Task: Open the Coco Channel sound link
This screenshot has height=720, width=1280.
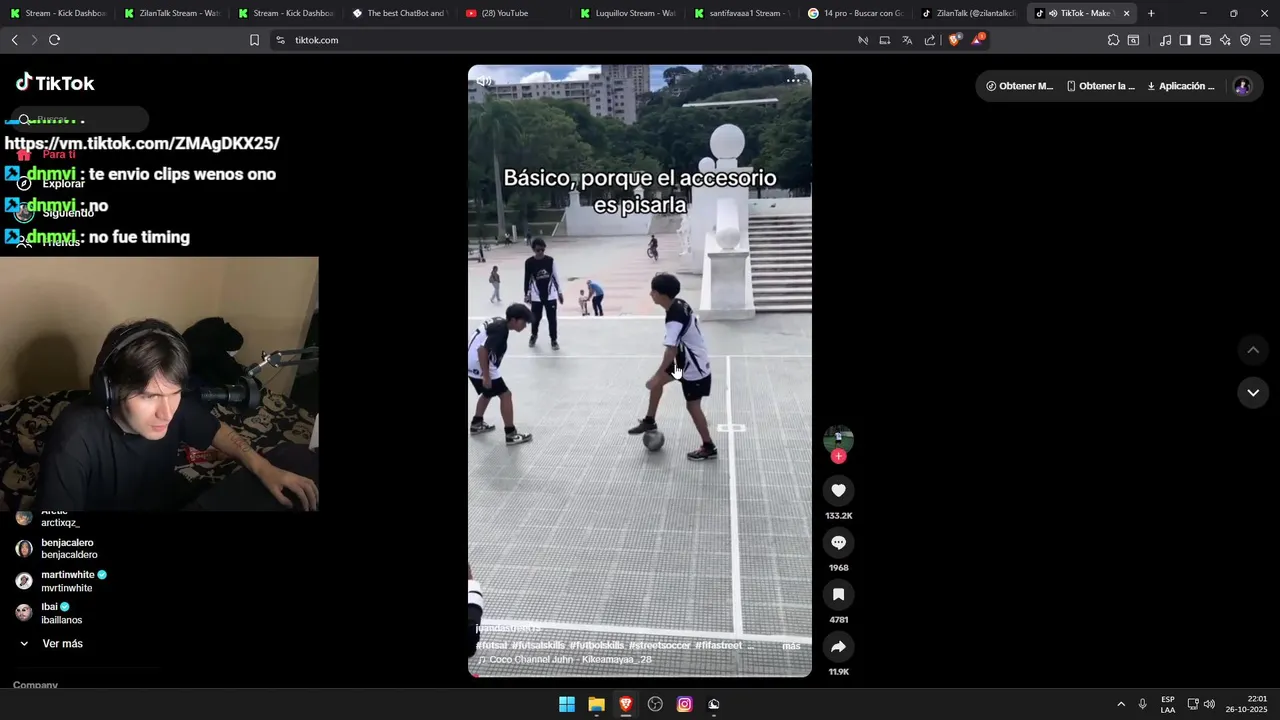Action: click(565, 660)
